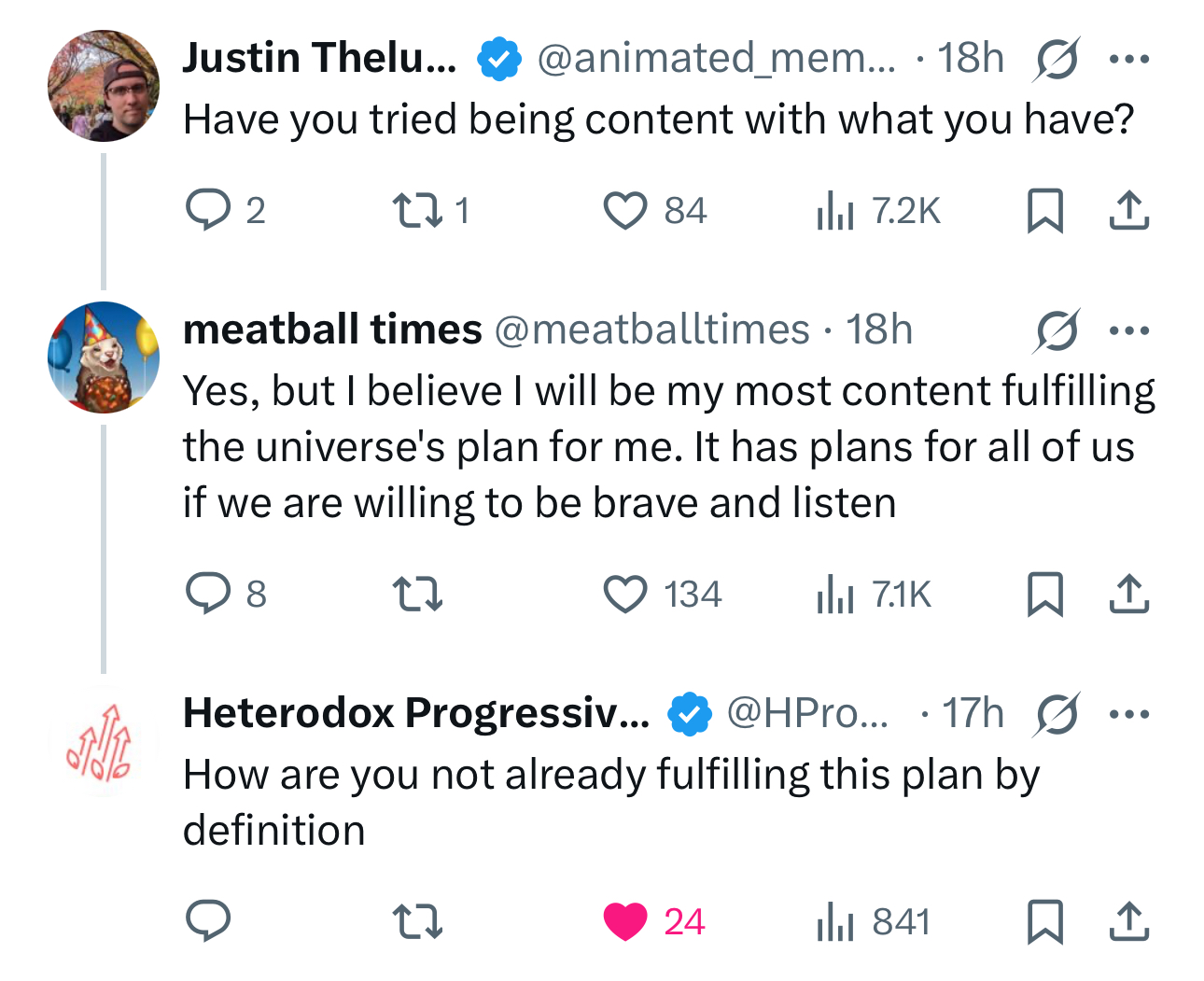Repost the meatball times tweet

[416, 594]
